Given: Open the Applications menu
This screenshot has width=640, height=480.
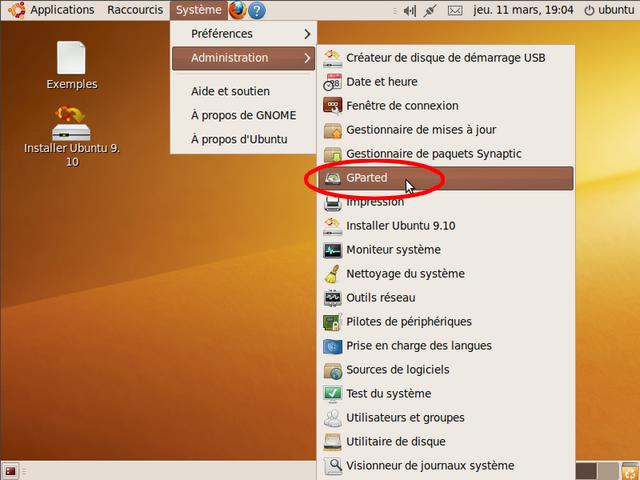Looking at the screenshot, I should tap(62, 10).
